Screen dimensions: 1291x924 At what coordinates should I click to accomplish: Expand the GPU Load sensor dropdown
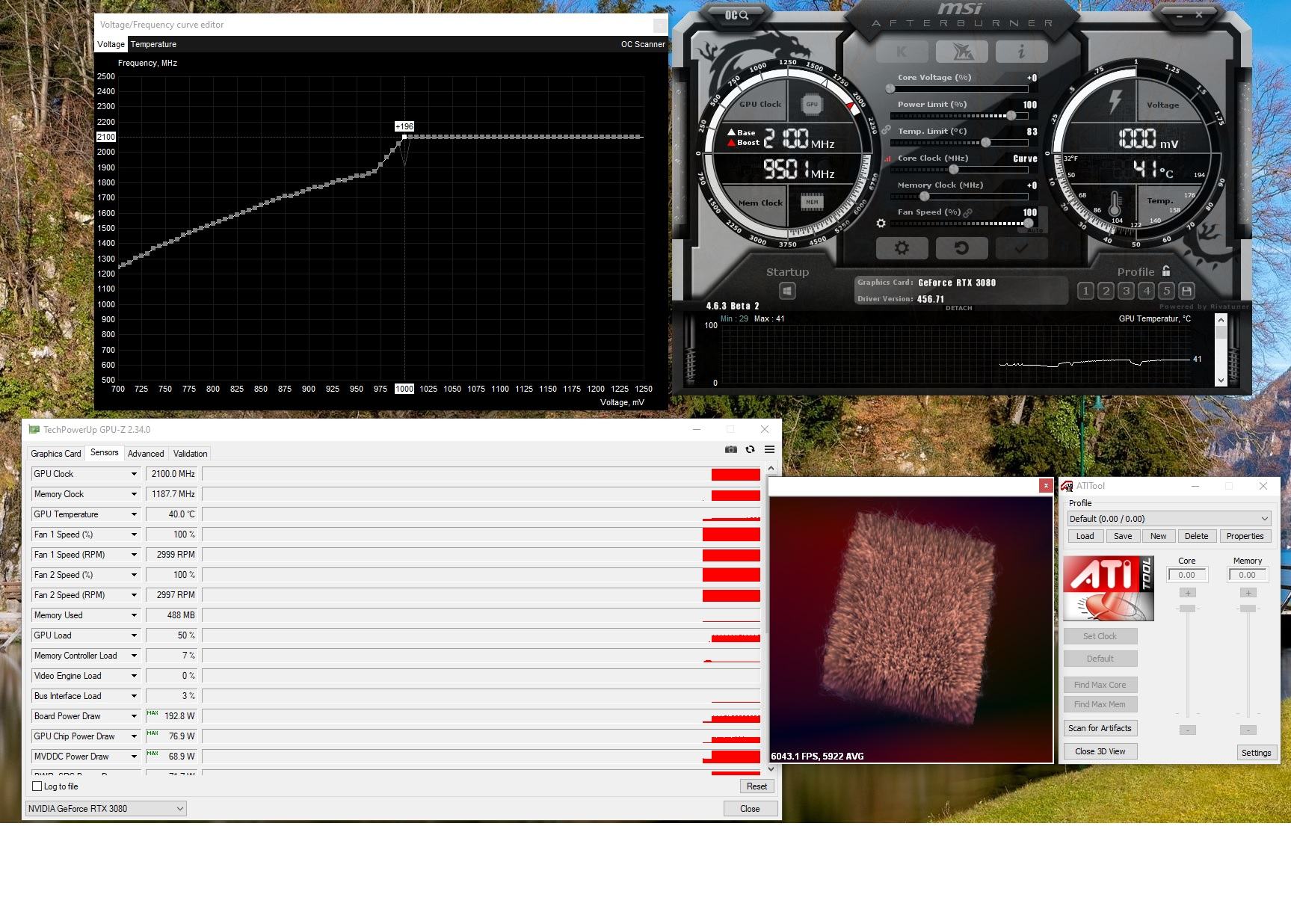134,635
